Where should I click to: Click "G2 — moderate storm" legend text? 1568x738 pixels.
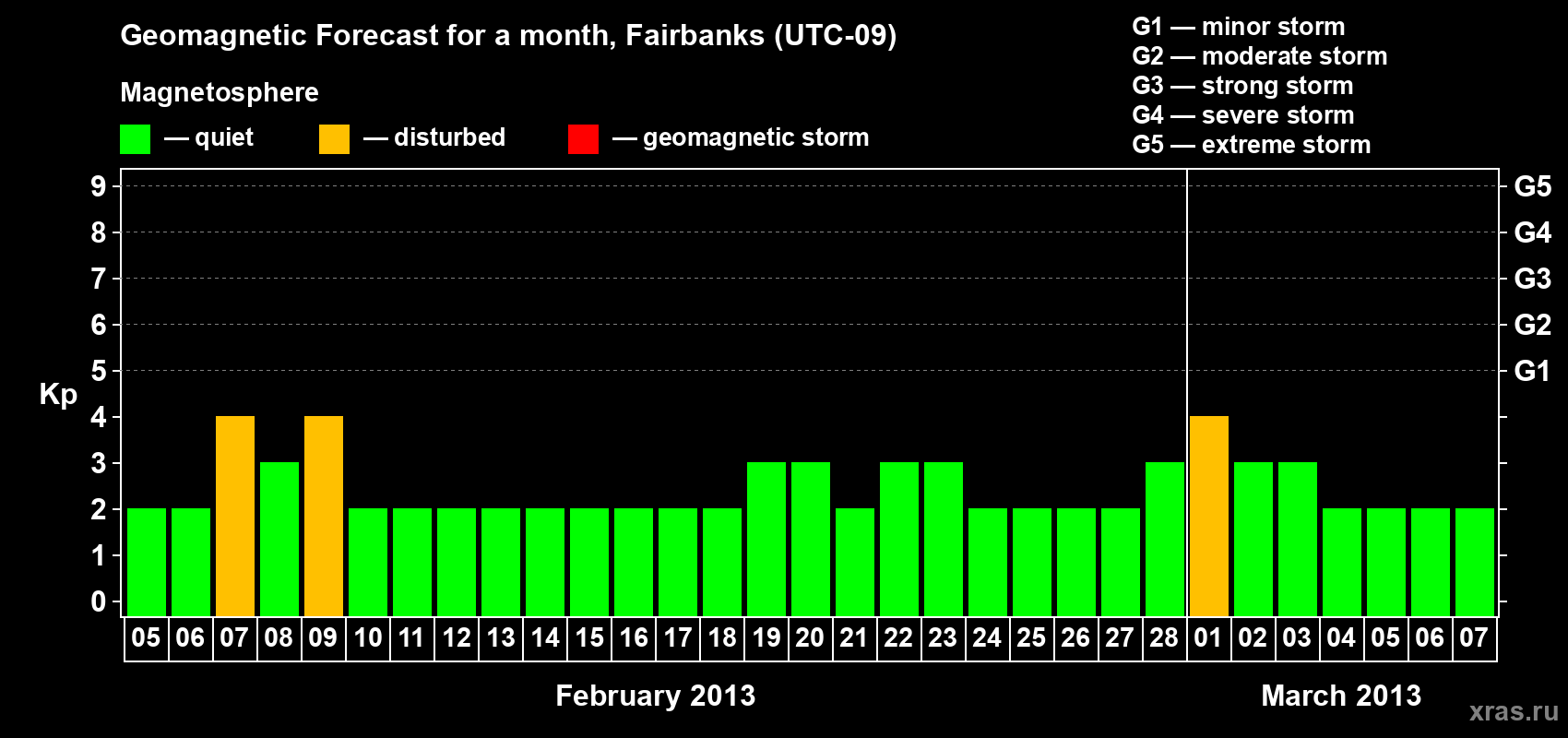point(1259,56)
